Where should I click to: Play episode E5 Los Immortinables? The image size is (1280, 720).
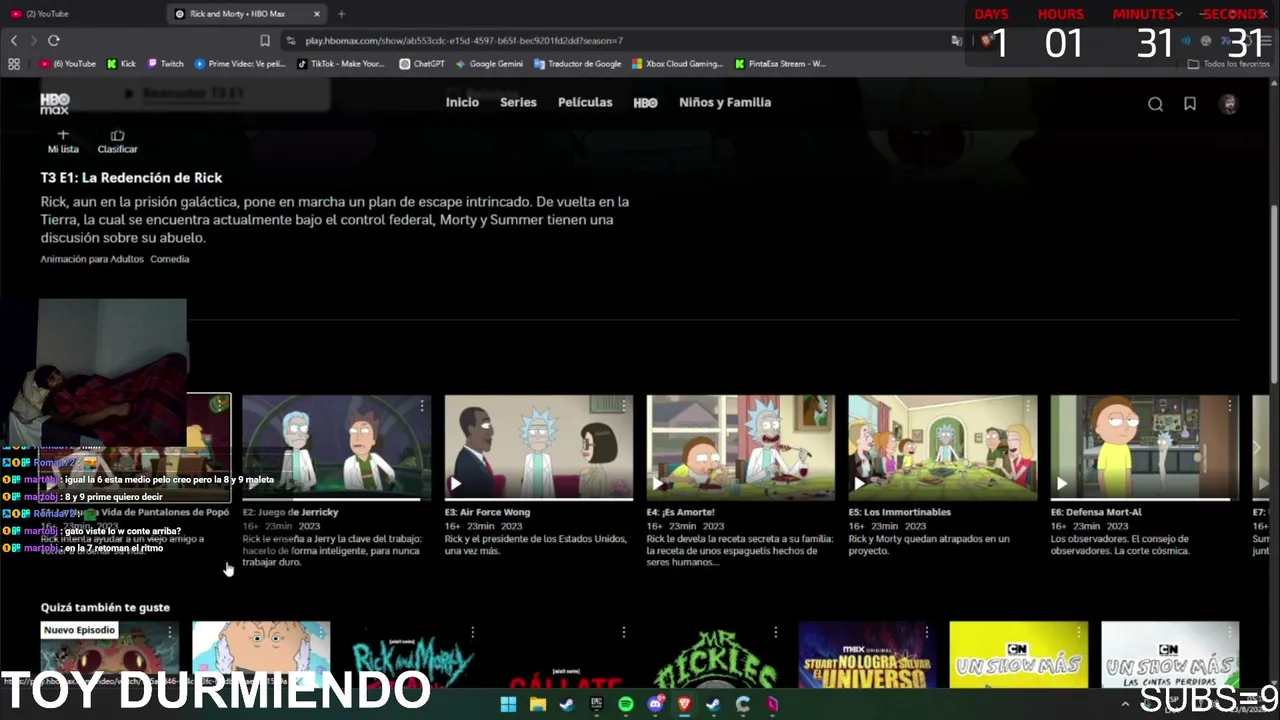859,484
